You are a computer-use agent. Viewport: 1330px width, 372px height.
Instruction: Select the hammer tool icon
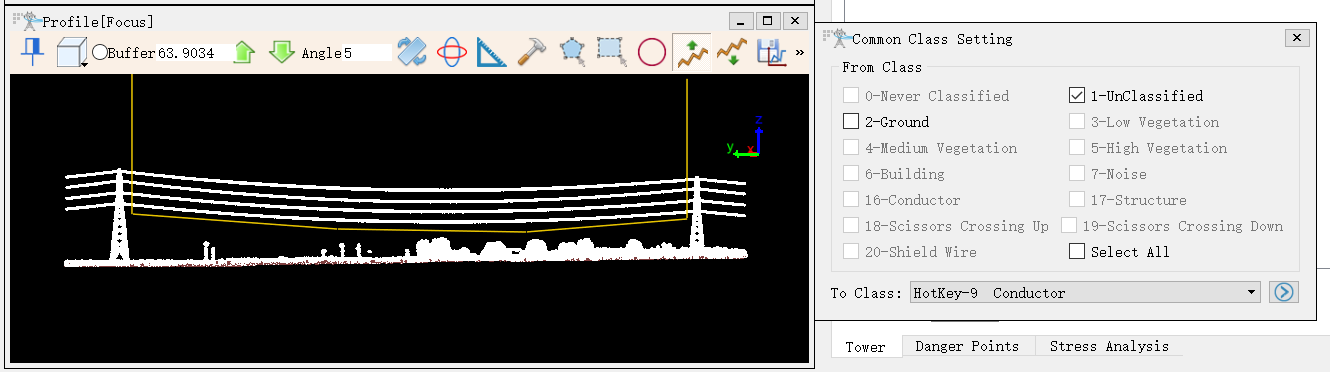(x=531, y=52)
